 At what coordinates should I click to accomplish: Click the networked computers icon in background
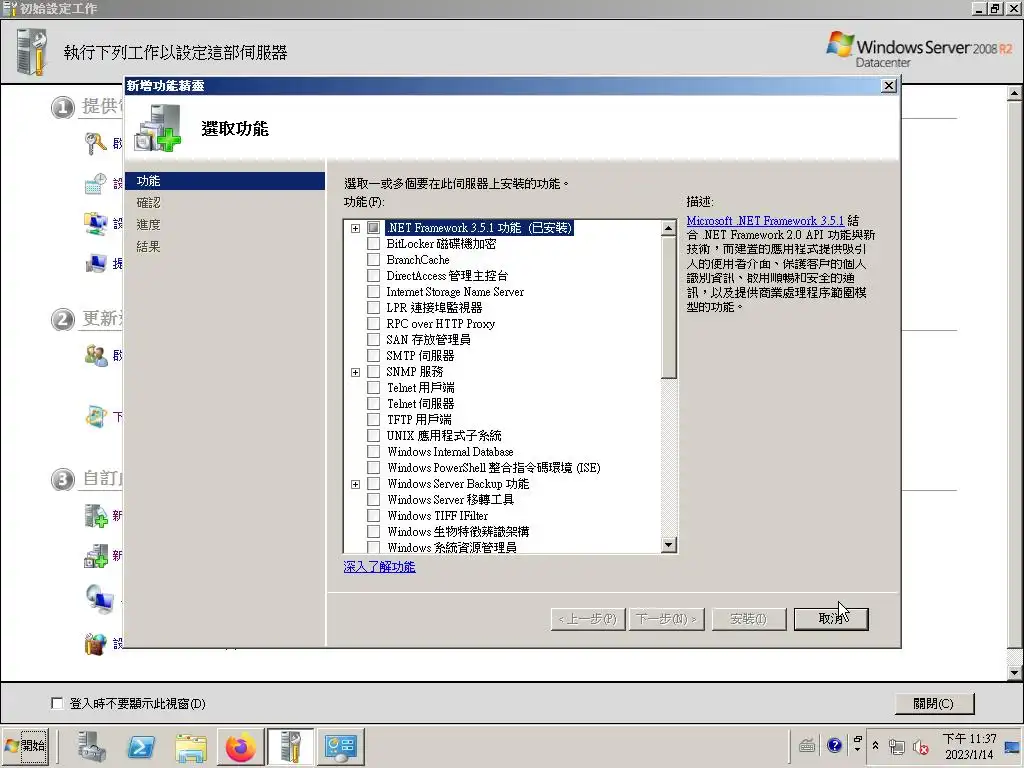(x=96, y=223)
